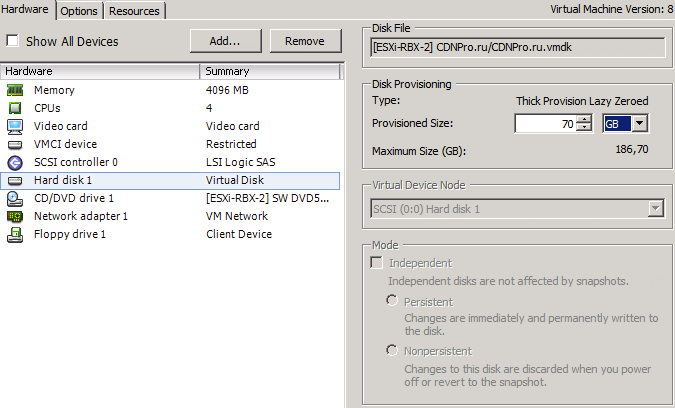Click the CD/DVD drive 1 icon

point(15,198)
